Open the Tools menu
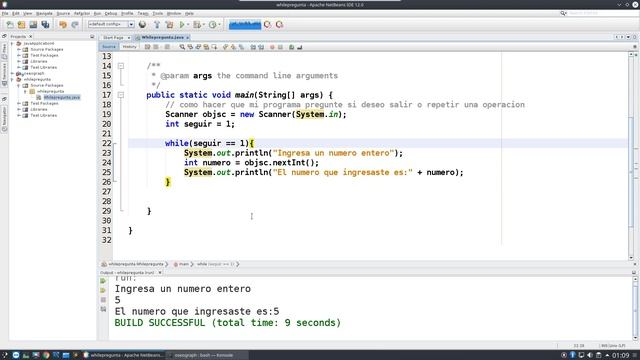Screen dimensions: 640x360 click(x=158, y=13)
